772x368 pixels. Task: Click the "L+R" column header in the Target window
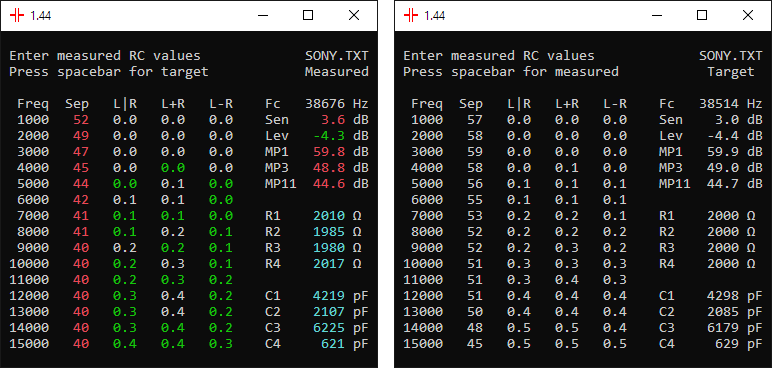tap(567, 104)
